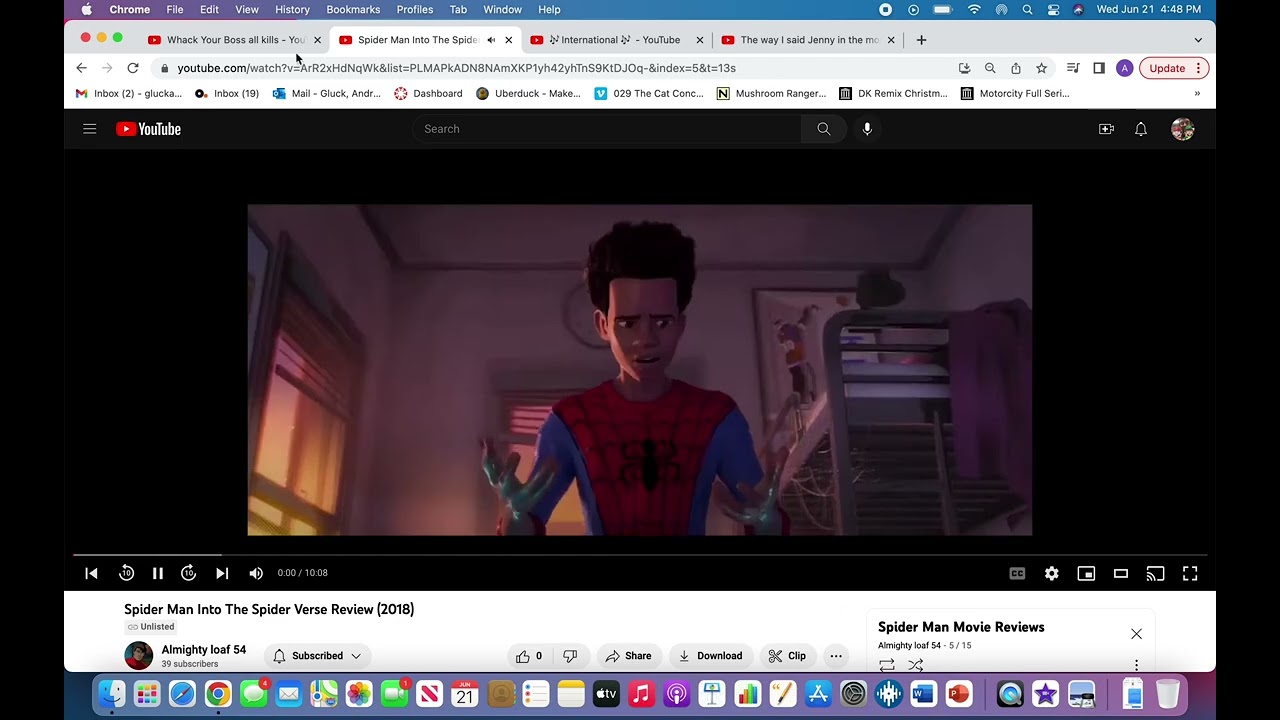Switch to International YouTube tab

[x=615, y=40]
